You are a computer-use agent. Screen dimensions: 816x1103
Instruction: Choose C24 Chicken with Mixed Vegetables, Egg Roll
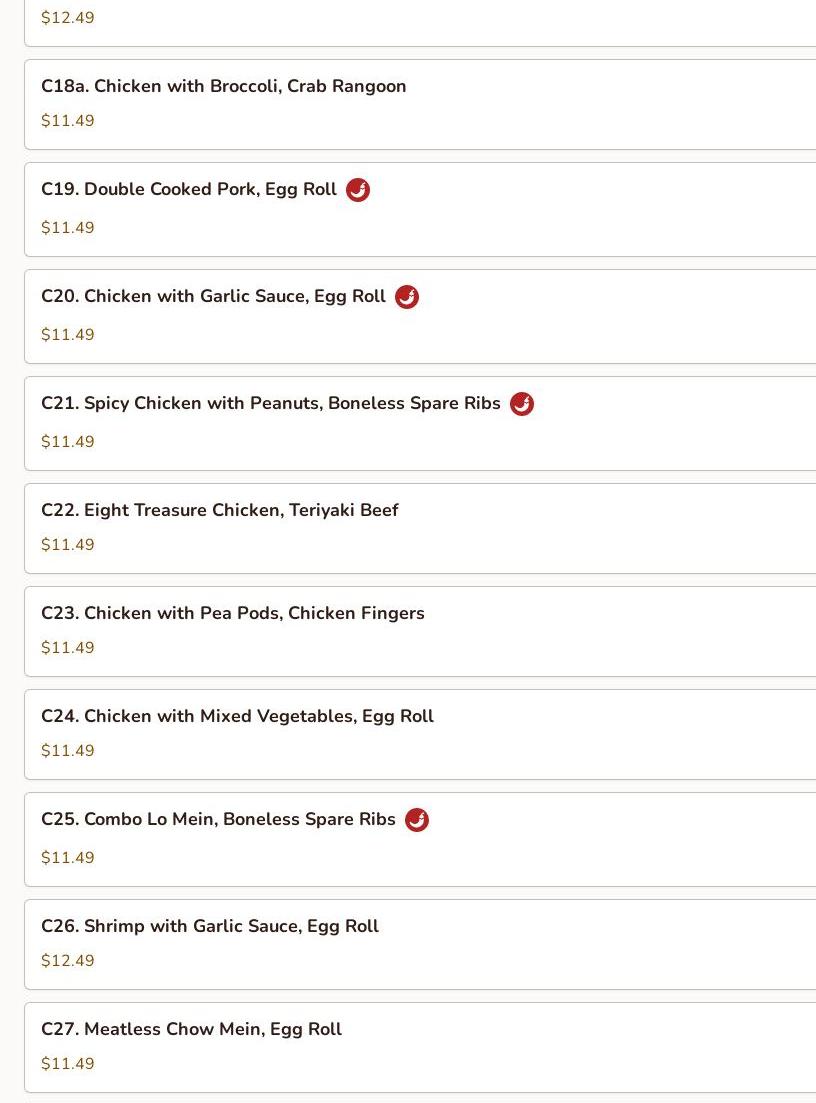(x=237, y=716)
